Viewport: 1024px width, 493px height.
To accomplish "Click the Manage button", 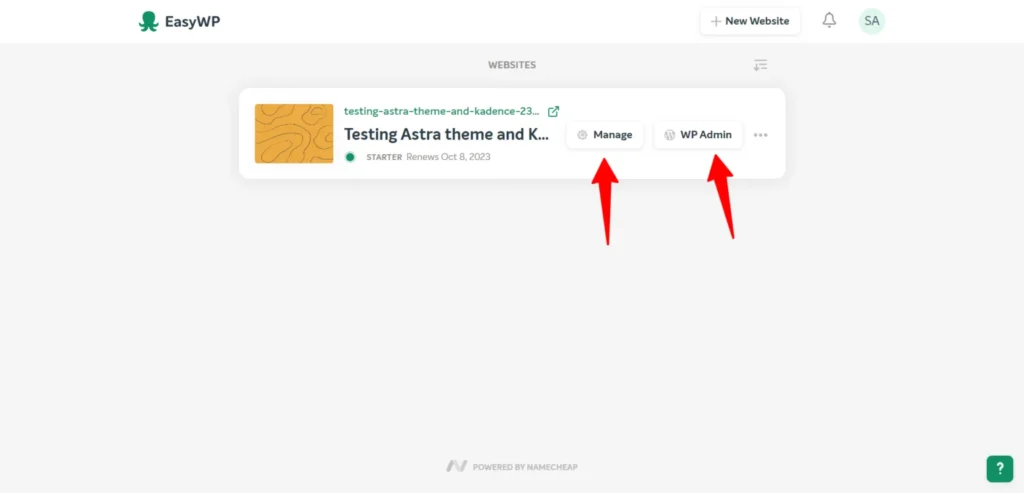I will coord(605,135).
